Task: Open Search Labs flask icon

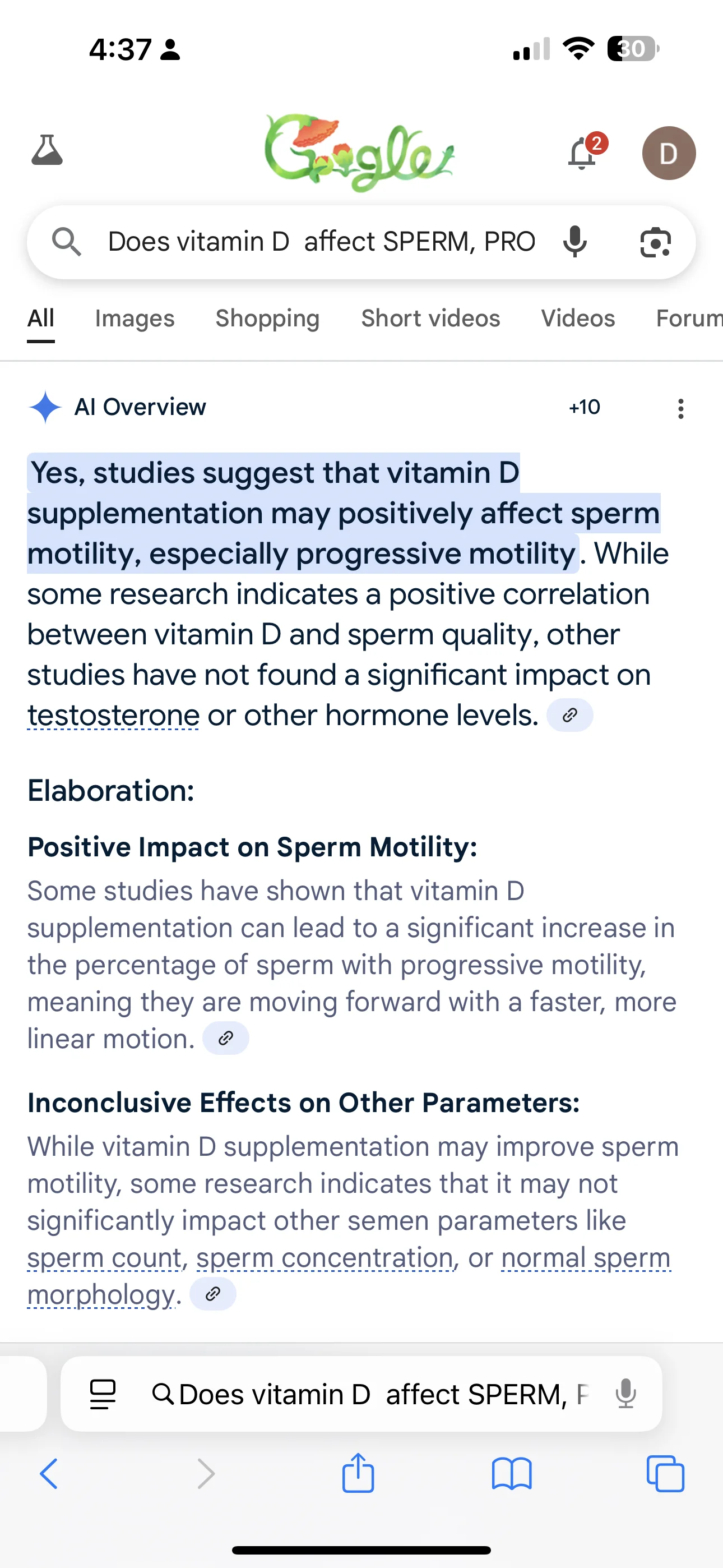Action: 47,150
